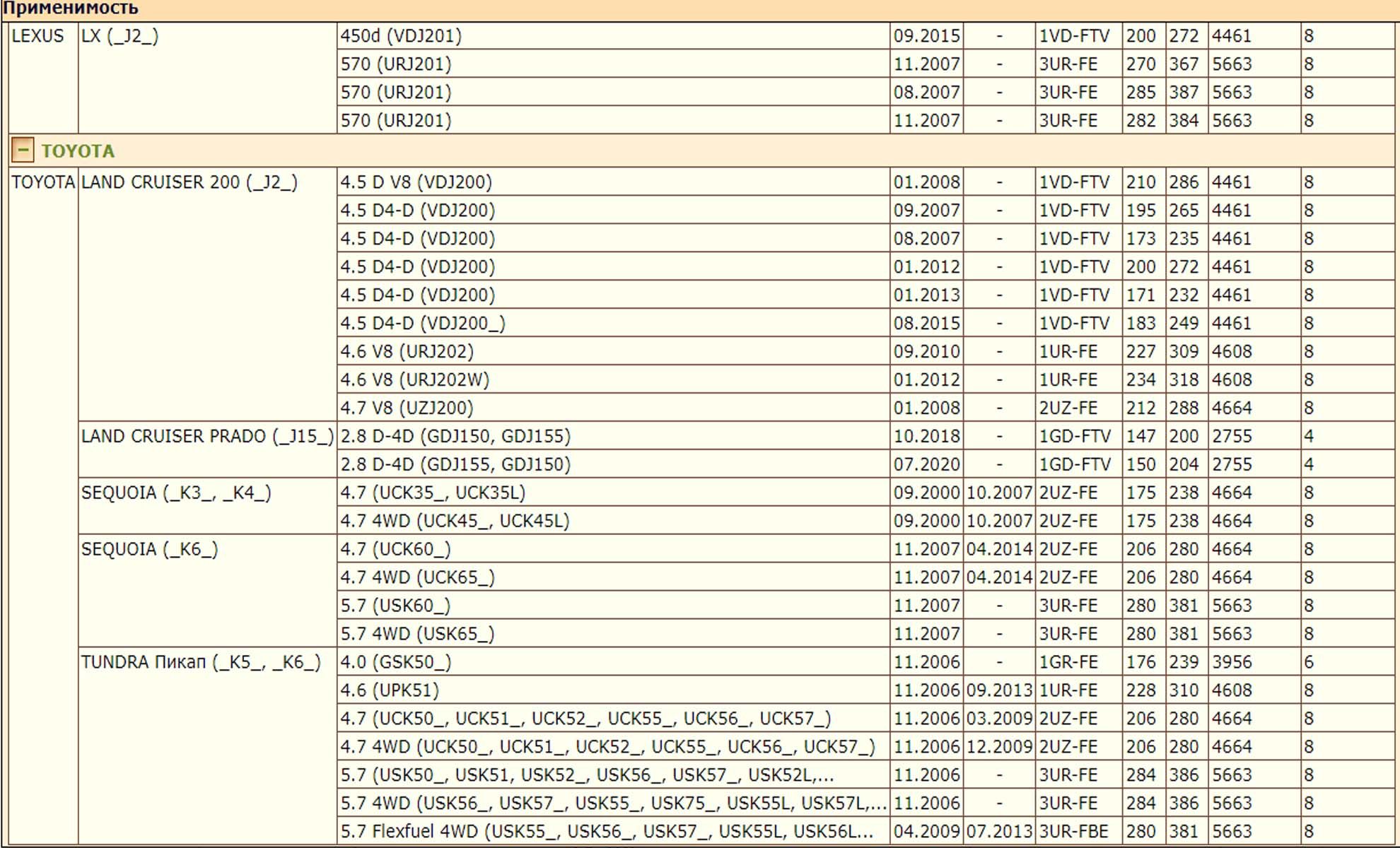Click engine code 1GR-FE
This screenshot has width=1400, height=848.
point(1068,663)
